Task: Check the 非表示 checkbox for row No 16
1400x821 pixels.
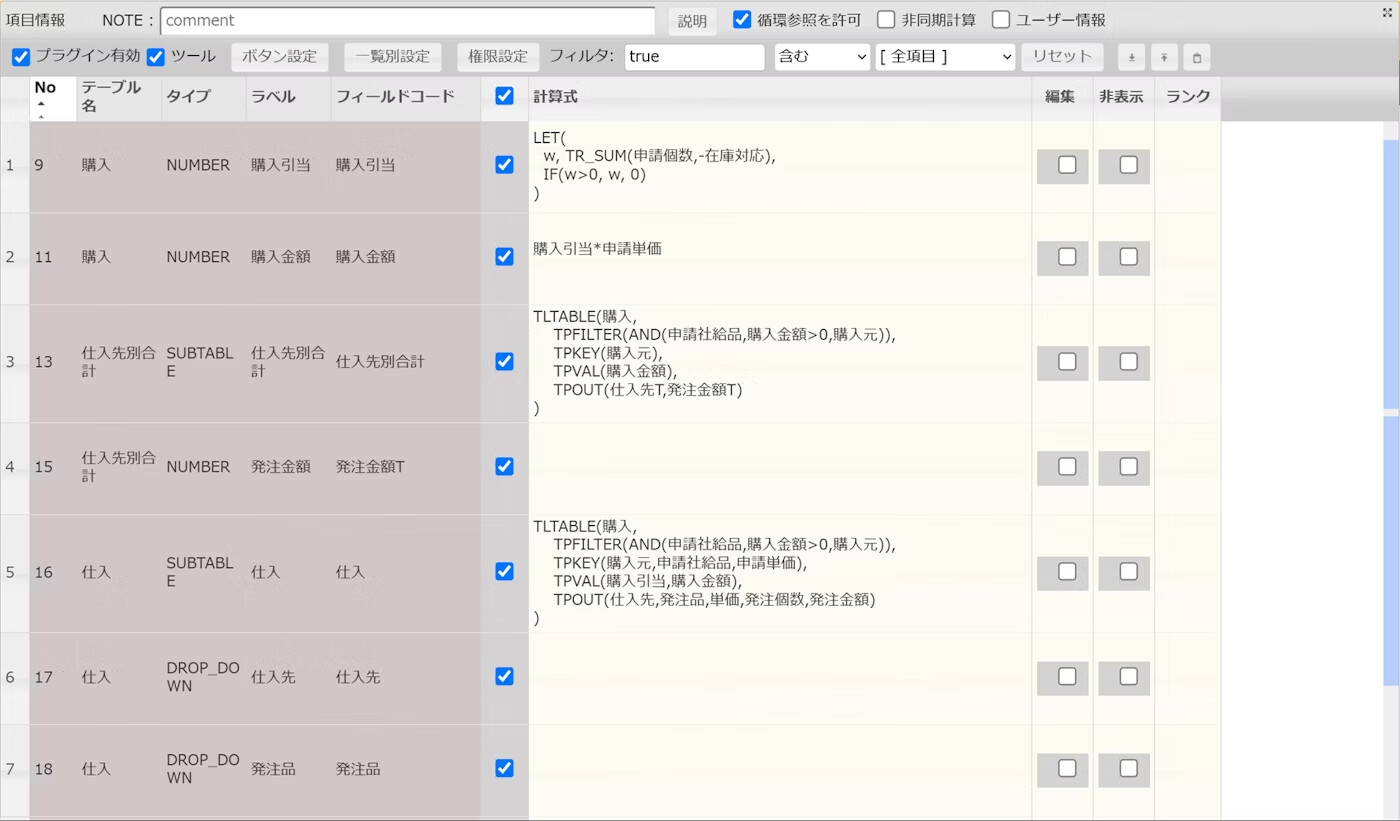Action: coord(1128,571)
